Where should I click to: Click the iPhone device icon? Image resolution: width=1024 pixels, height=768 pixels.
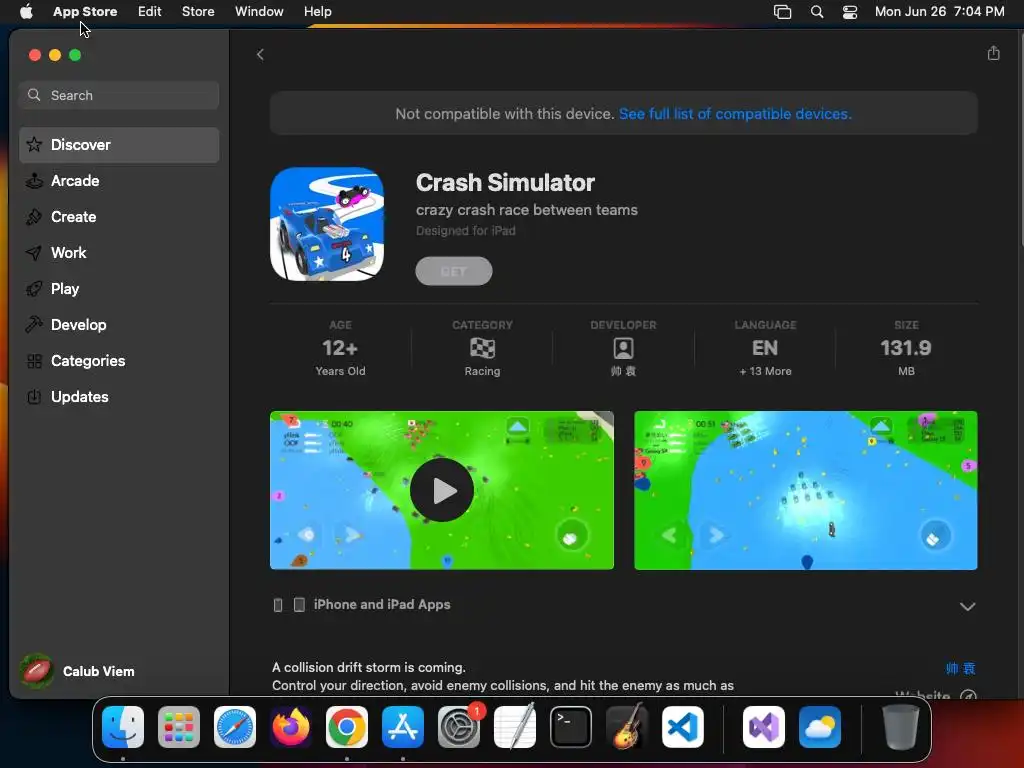tap(278, 605)
